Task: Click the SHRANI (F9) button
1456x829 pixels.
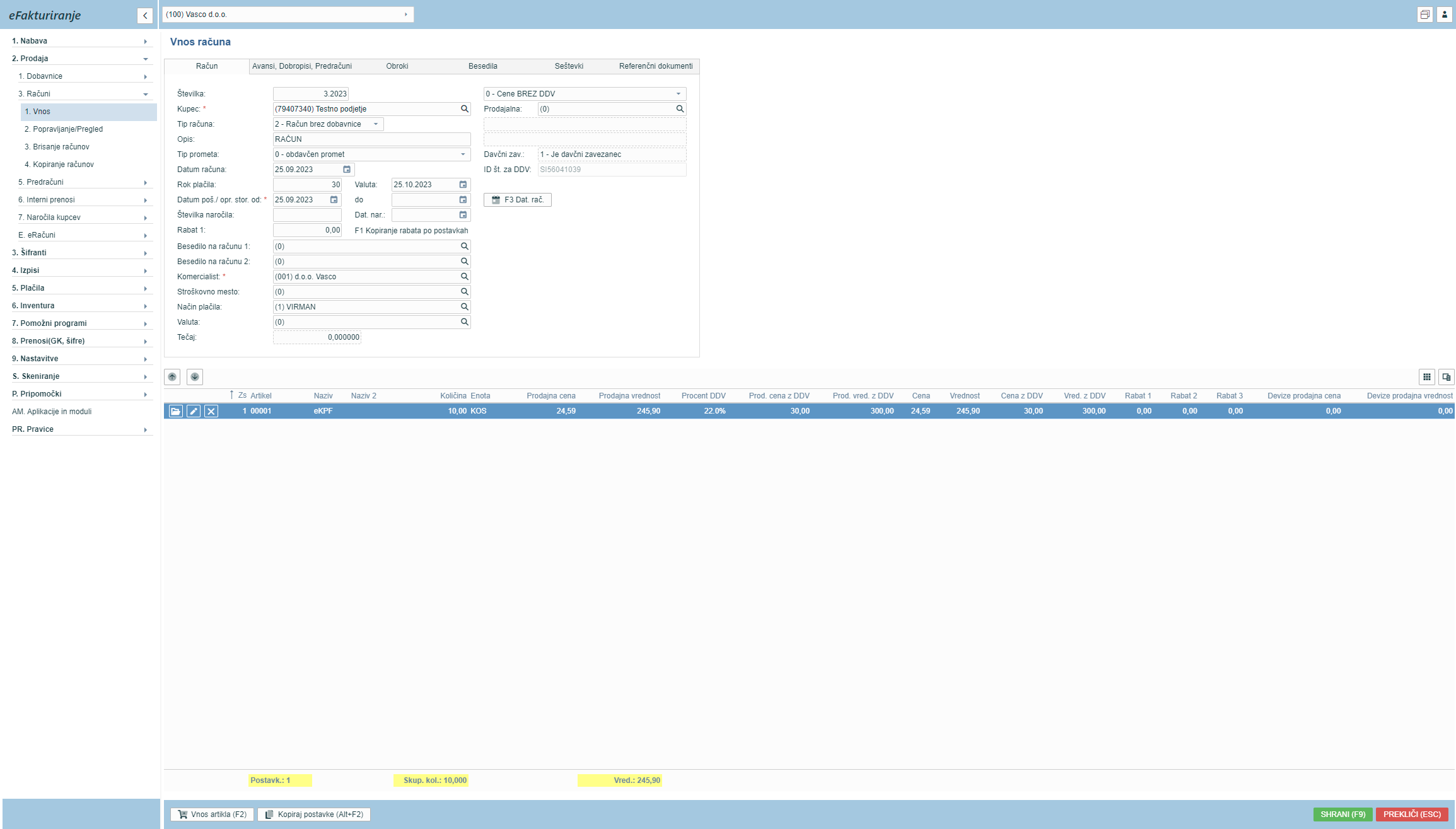Action: (1343, 815)
